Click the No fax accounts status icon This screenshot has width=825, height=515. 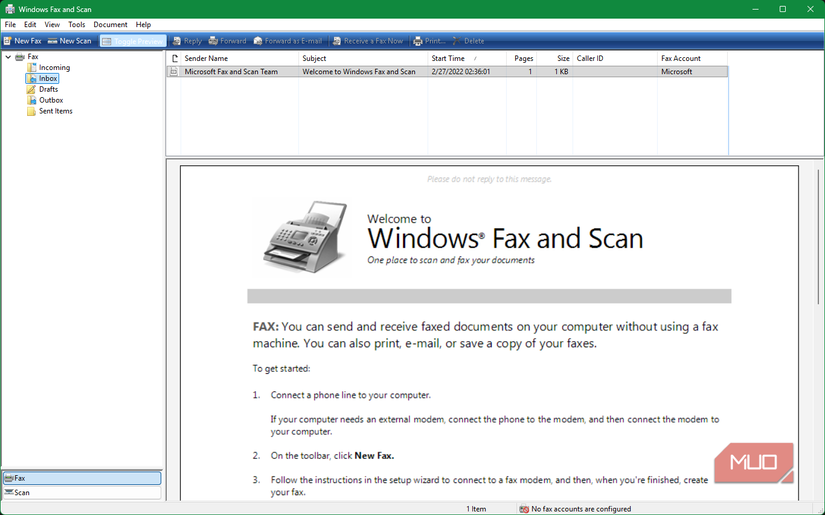tap(524, 509)
